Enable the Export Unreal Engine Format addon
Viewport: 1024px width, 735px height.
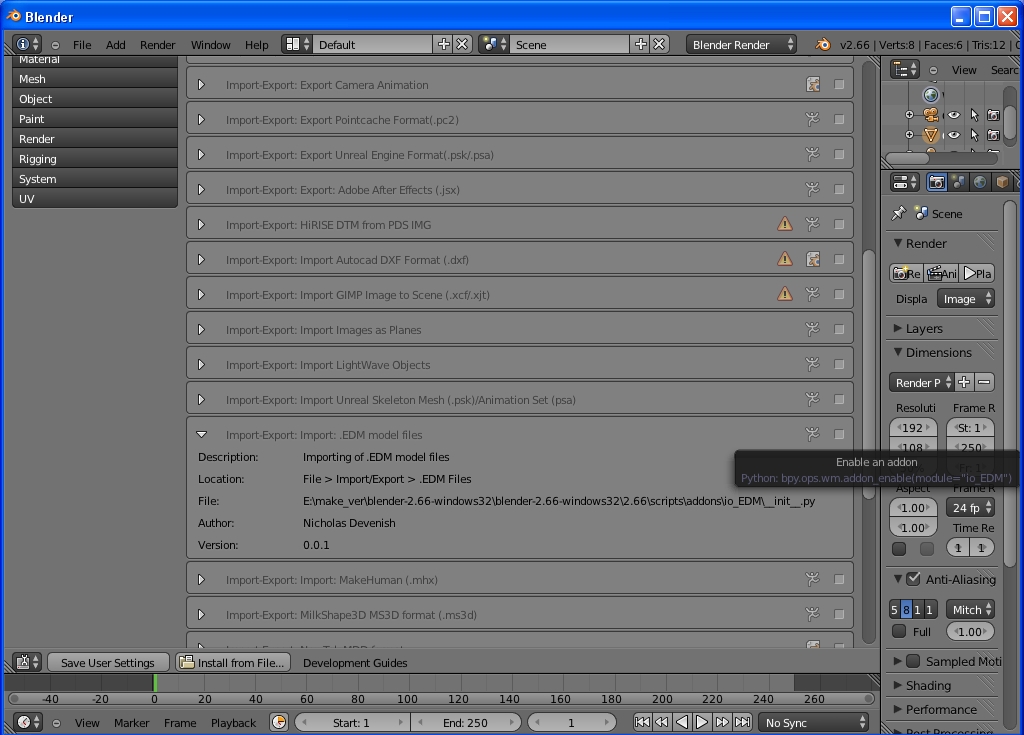(x=839, y=154)
